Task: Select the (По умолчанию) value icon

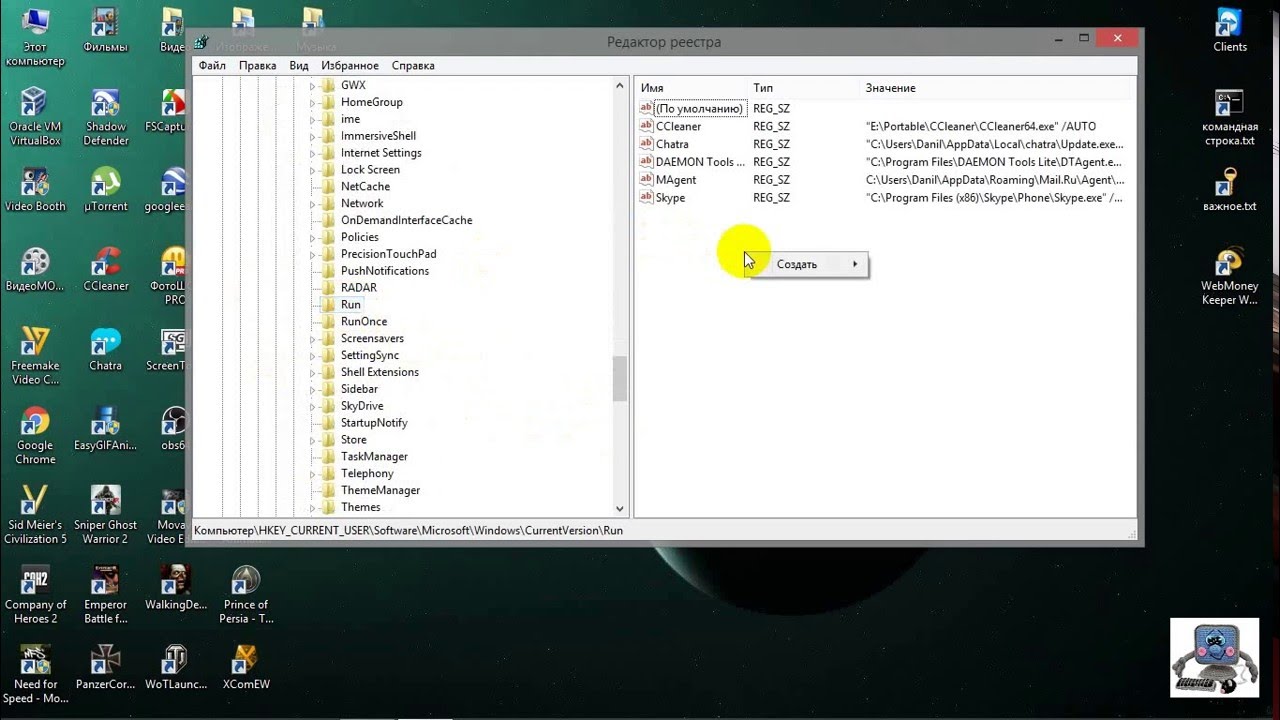Action: pos(646,108)
